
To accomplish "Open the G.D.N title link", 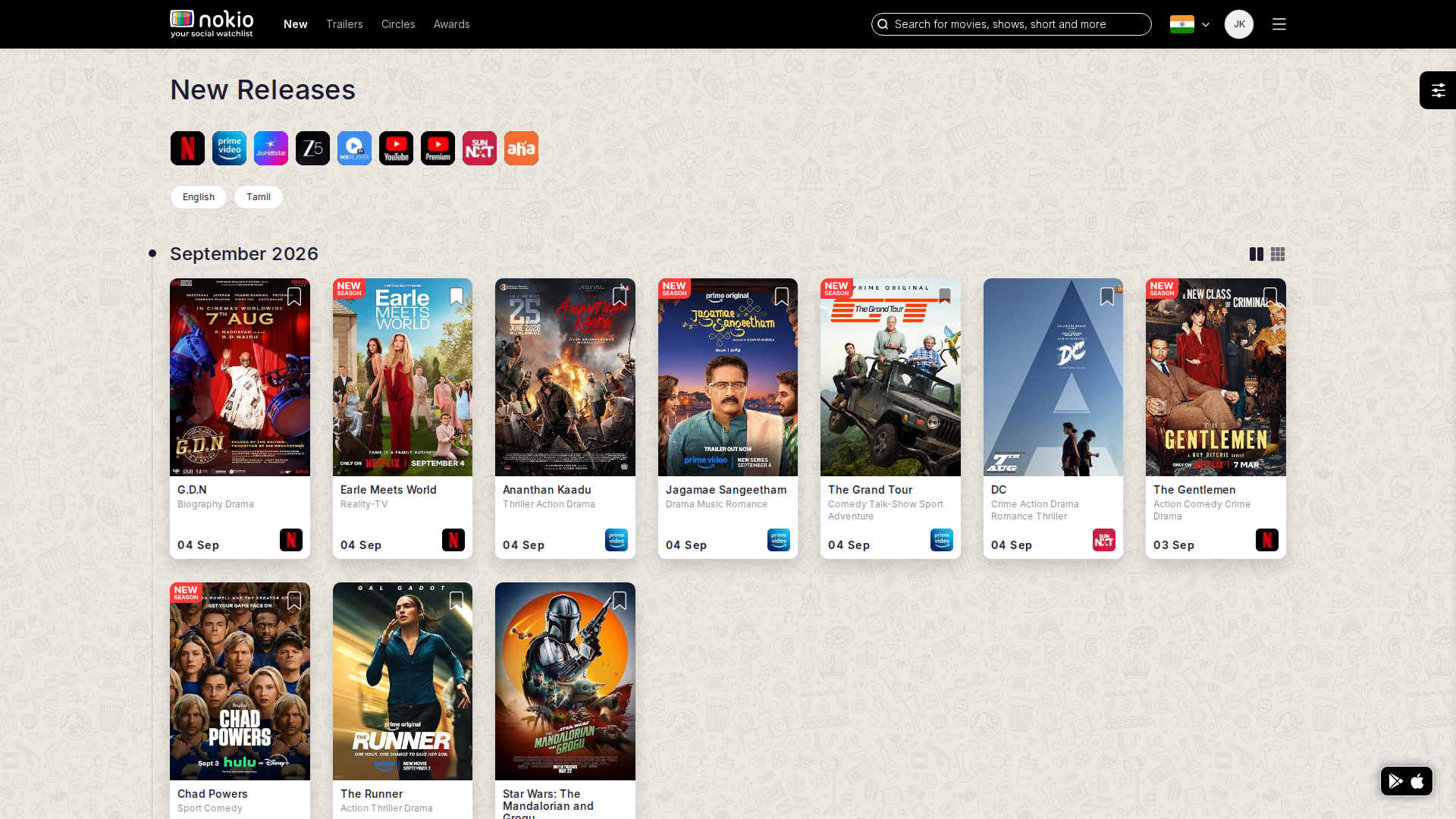I will pos(192,490).
